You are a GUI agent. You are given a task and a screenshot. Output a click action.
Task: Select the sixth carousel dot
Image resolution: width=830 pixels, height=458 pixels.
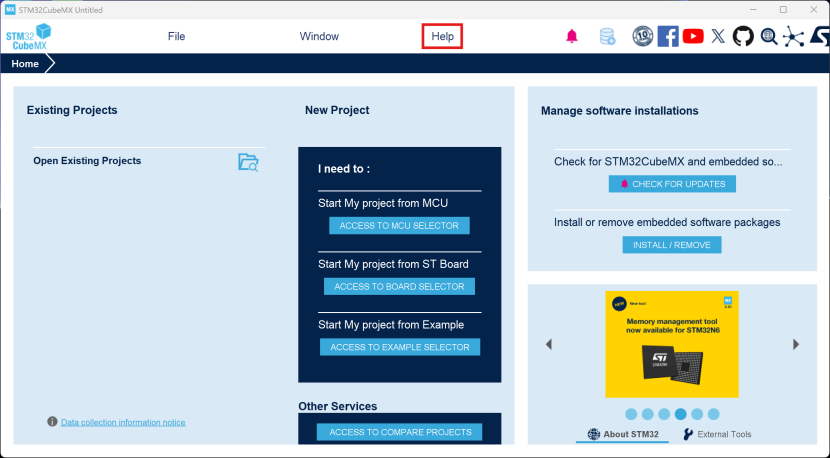[x=714, y=414]
